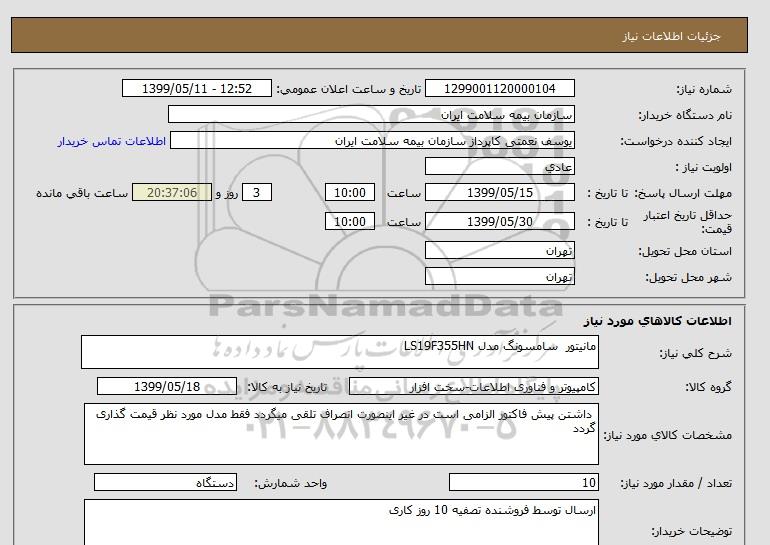Click goods specifications text area
770x545 pixels.
341,434
